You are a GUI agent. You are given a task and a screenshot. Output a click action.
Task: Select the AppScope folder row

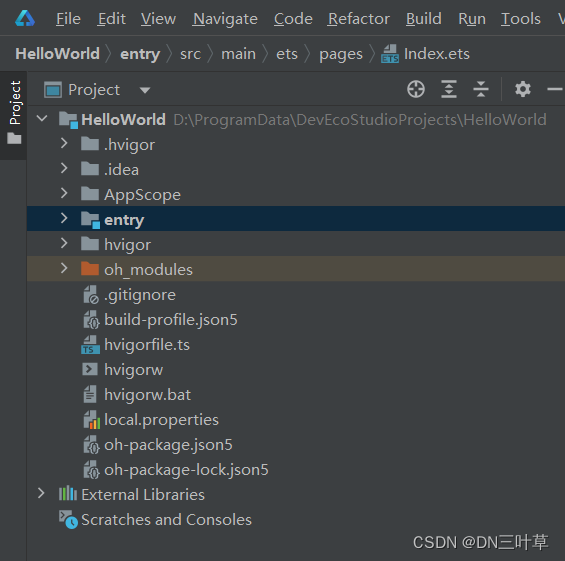pyautogui.click(x=295, y=195)
